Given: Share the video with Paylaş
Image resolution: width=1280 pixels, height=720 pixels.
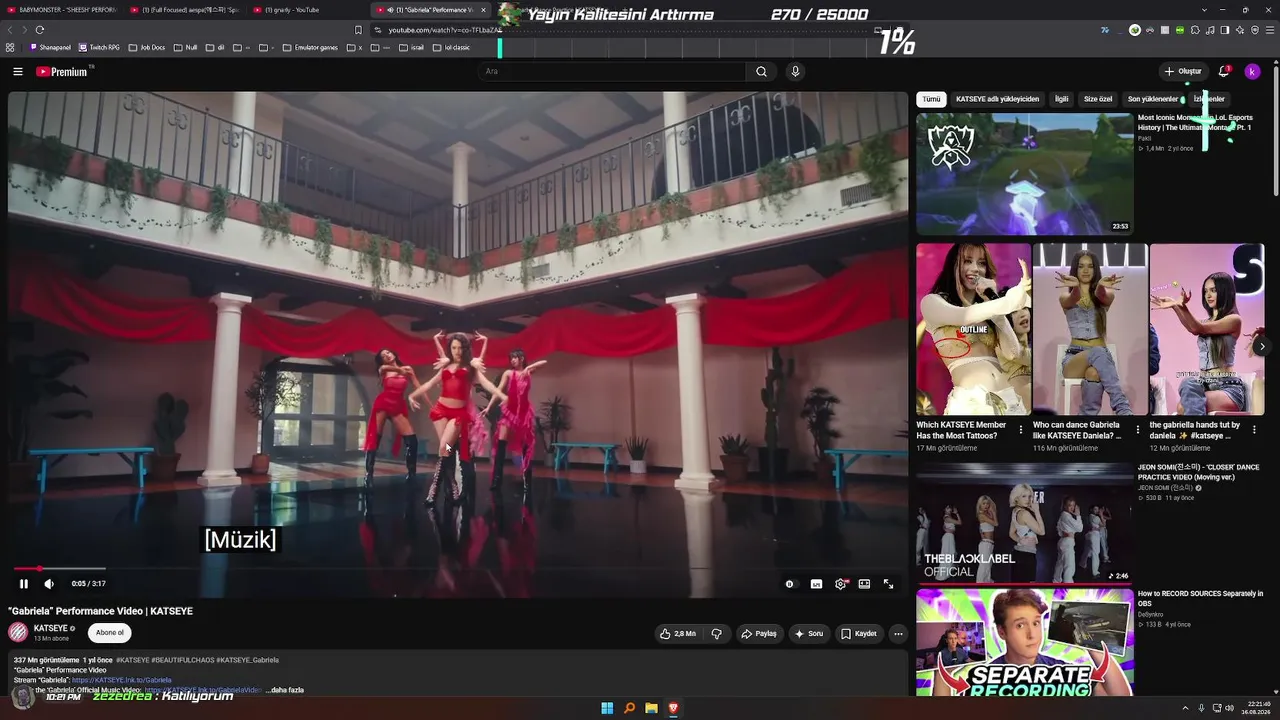Looking at the screenshot, I should click(x=759, y=633).
